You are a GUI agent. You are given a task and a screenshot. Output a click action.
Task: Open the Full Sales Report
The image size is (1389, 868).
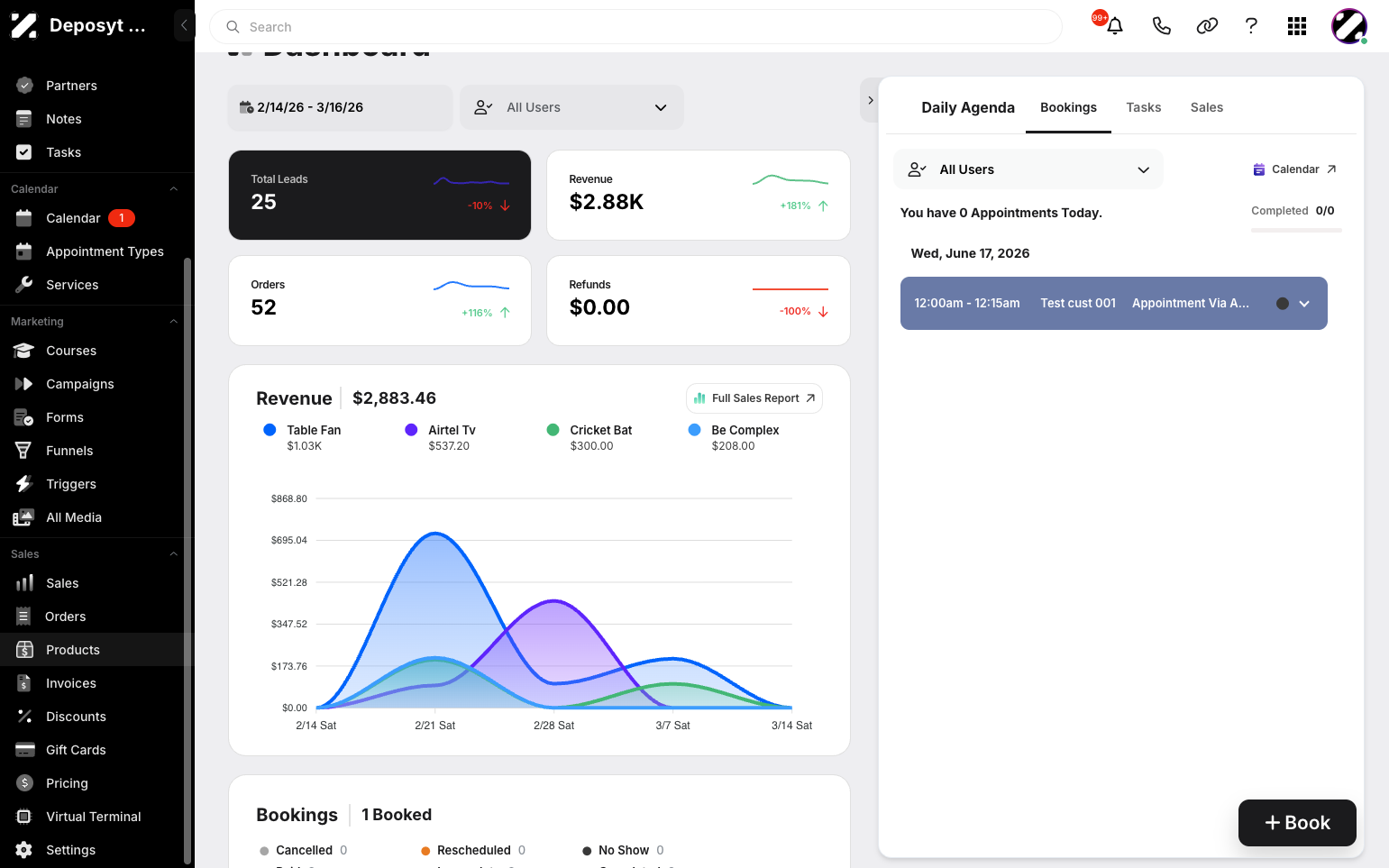[754, 398]
